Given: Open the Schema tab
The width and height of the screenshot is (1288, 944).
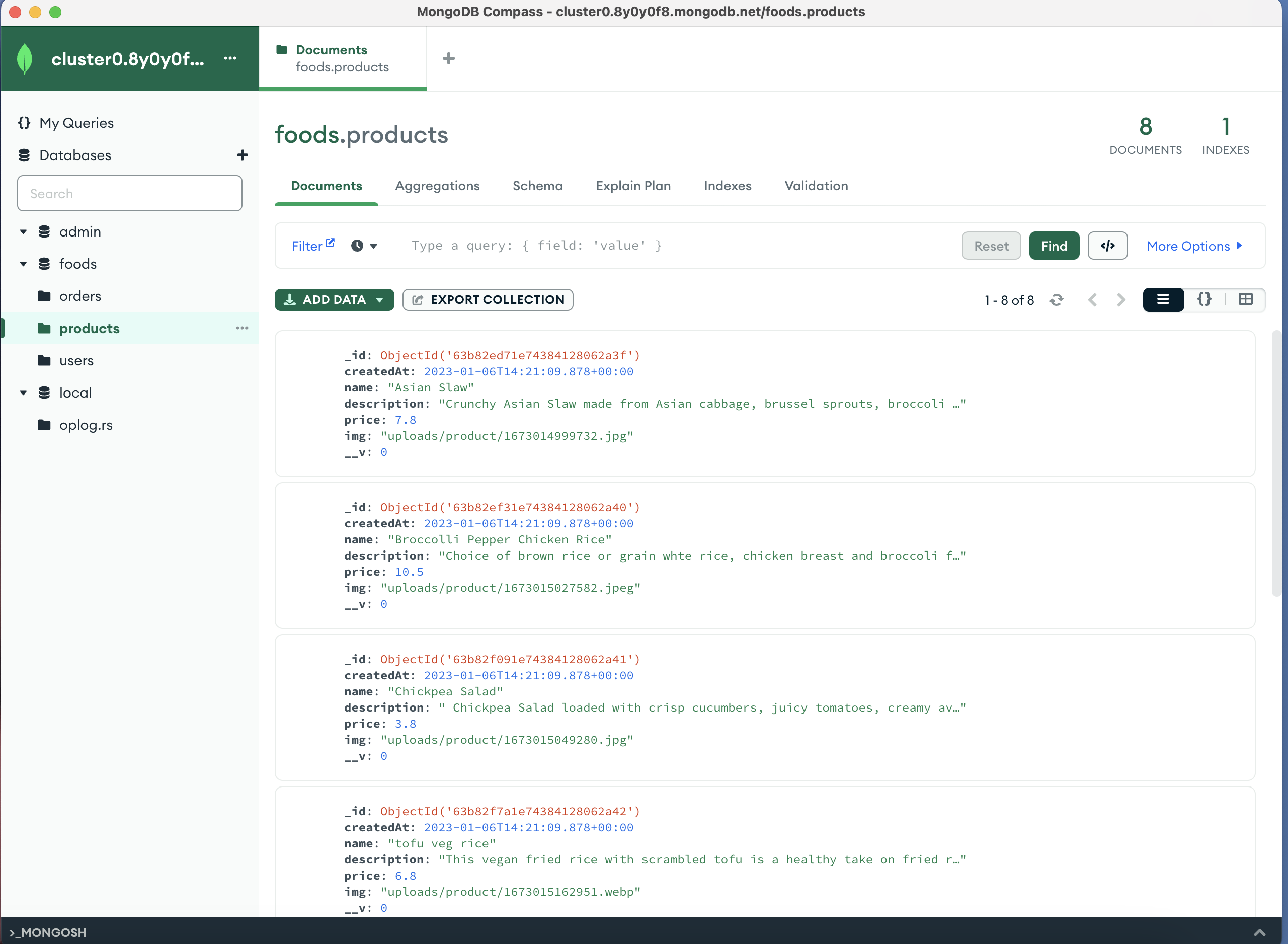Looking at the screenshot, I should point(537,186).
